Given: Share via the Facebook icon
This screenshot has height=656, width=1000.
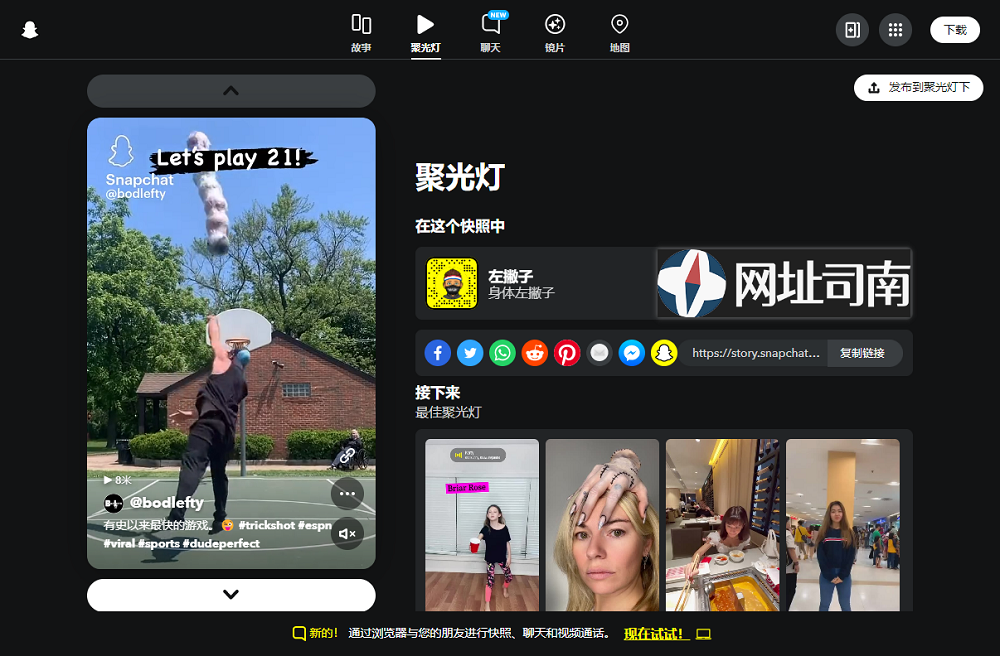Looking at the screenshot, I should [438, 353].
